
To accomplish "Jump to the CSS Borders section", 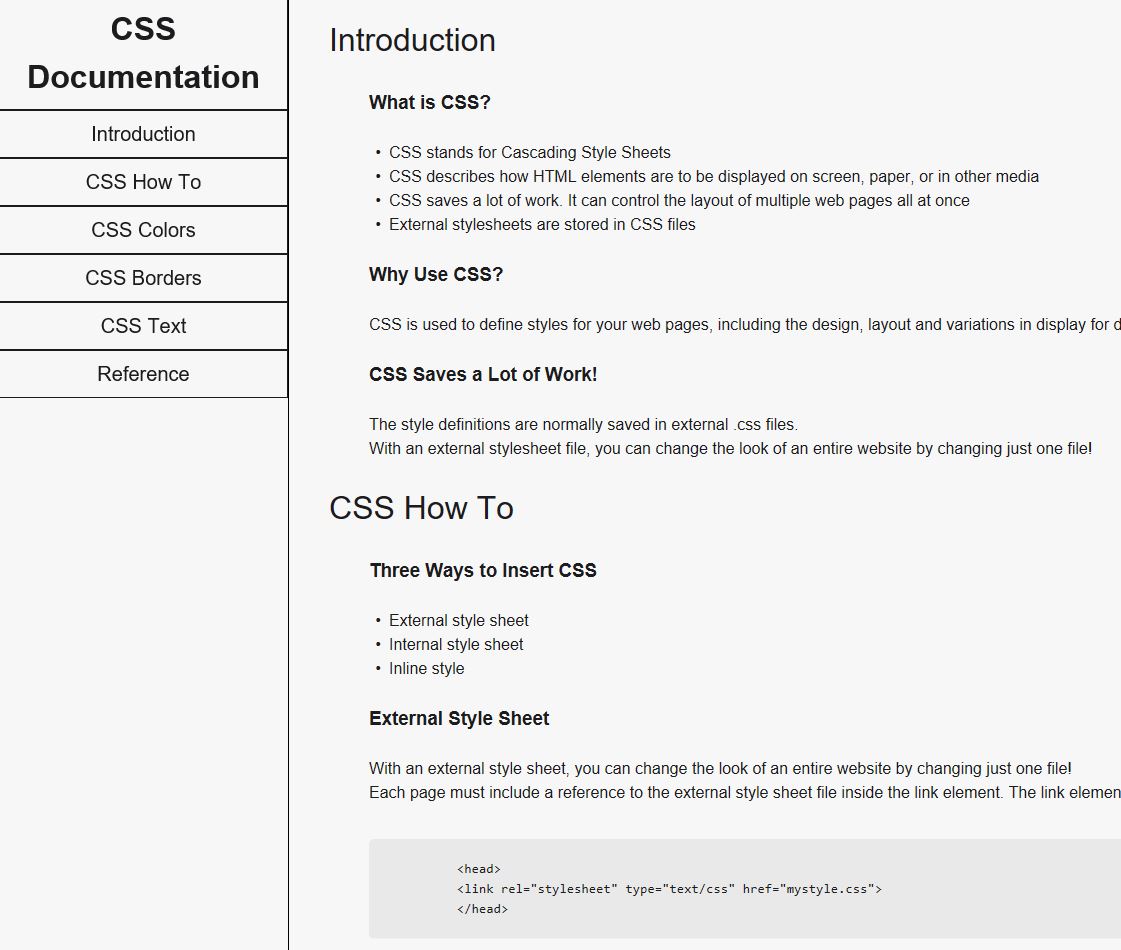I will pos(143,278).
